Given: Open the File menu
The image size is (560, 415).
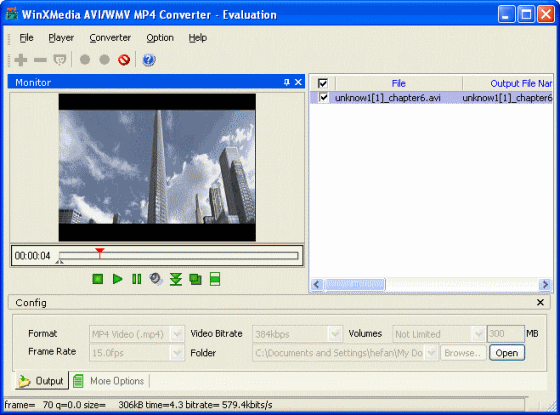Looking at the screenshot, I should point(26,38).
